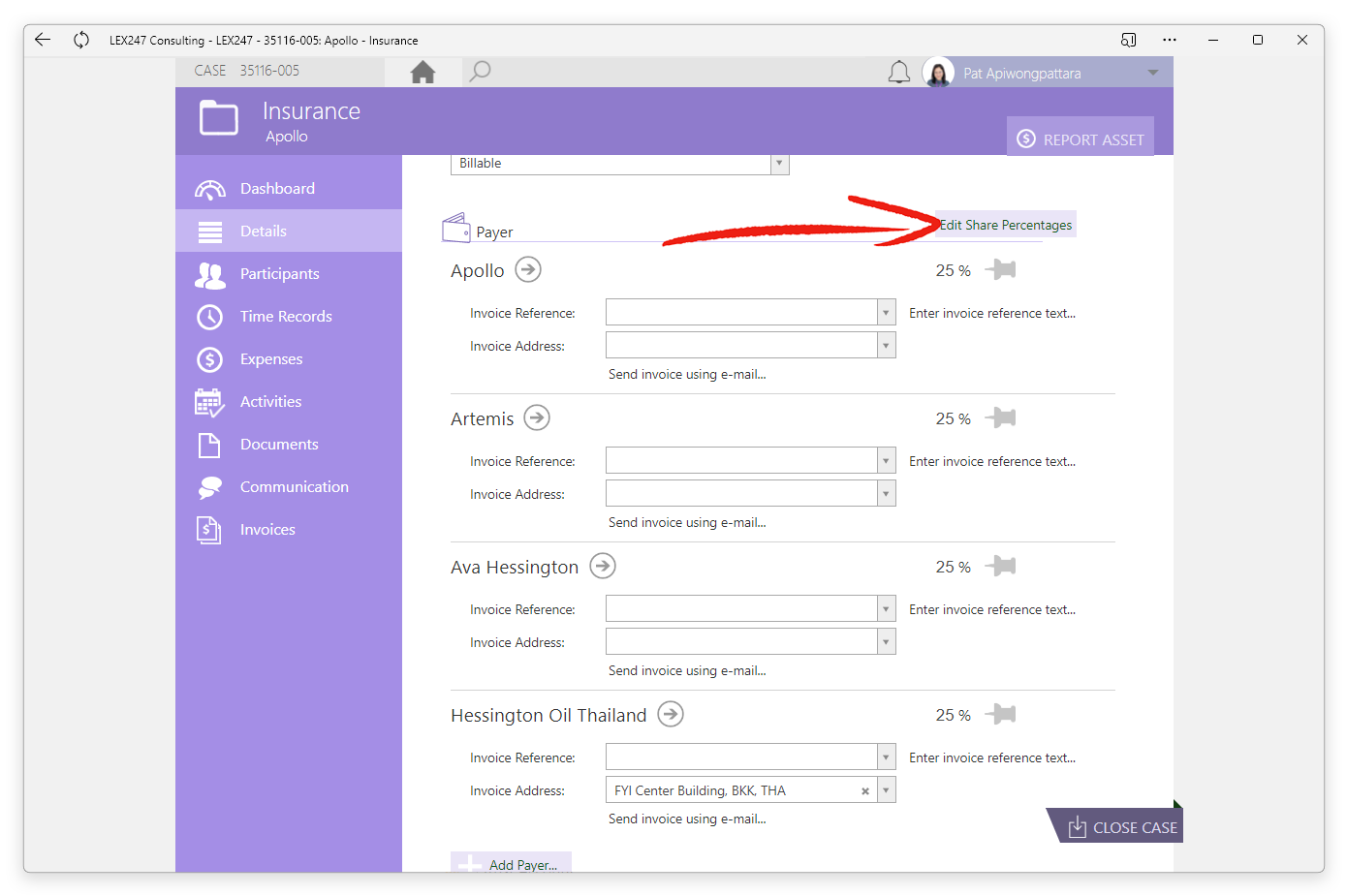Open Time Records section

click(x=289, y=316)
